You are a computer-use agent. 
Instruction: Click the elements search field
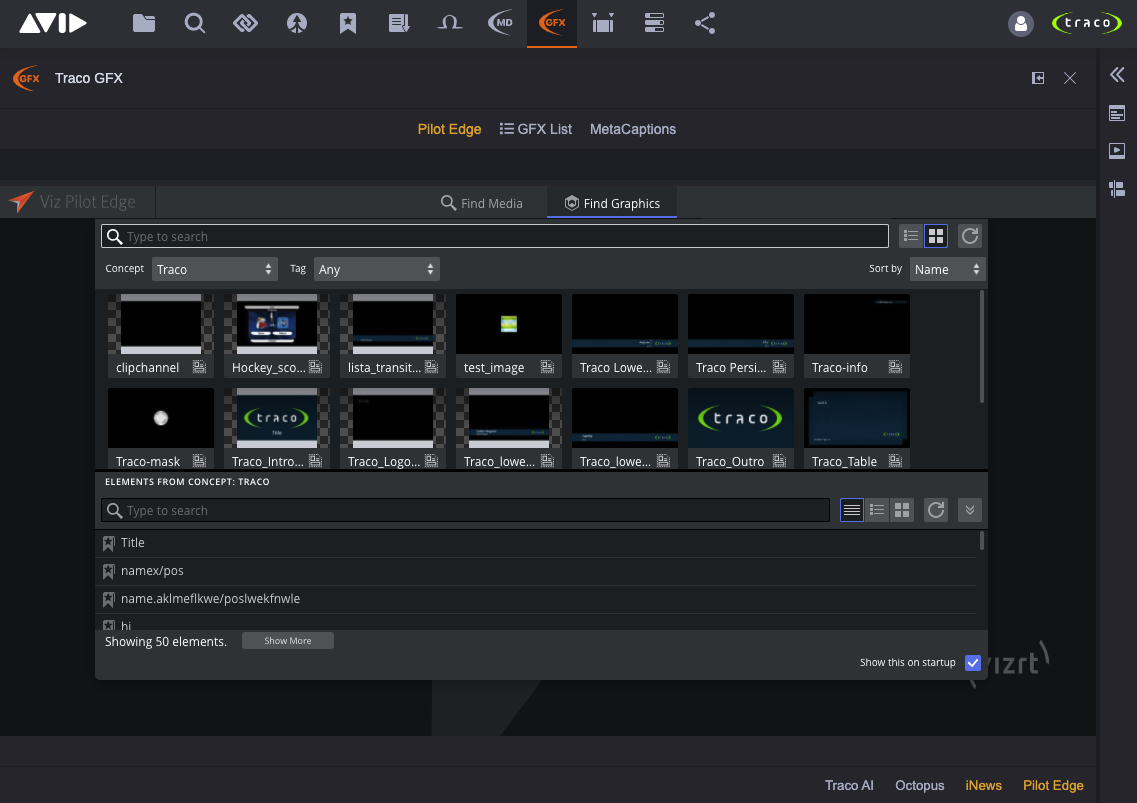click(466, 510)
